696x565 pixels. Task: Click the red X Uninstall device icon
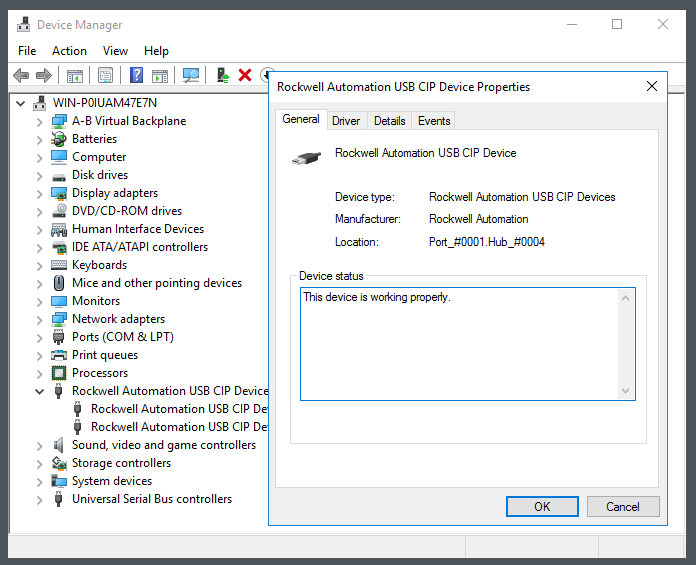(x=245, y=75)
